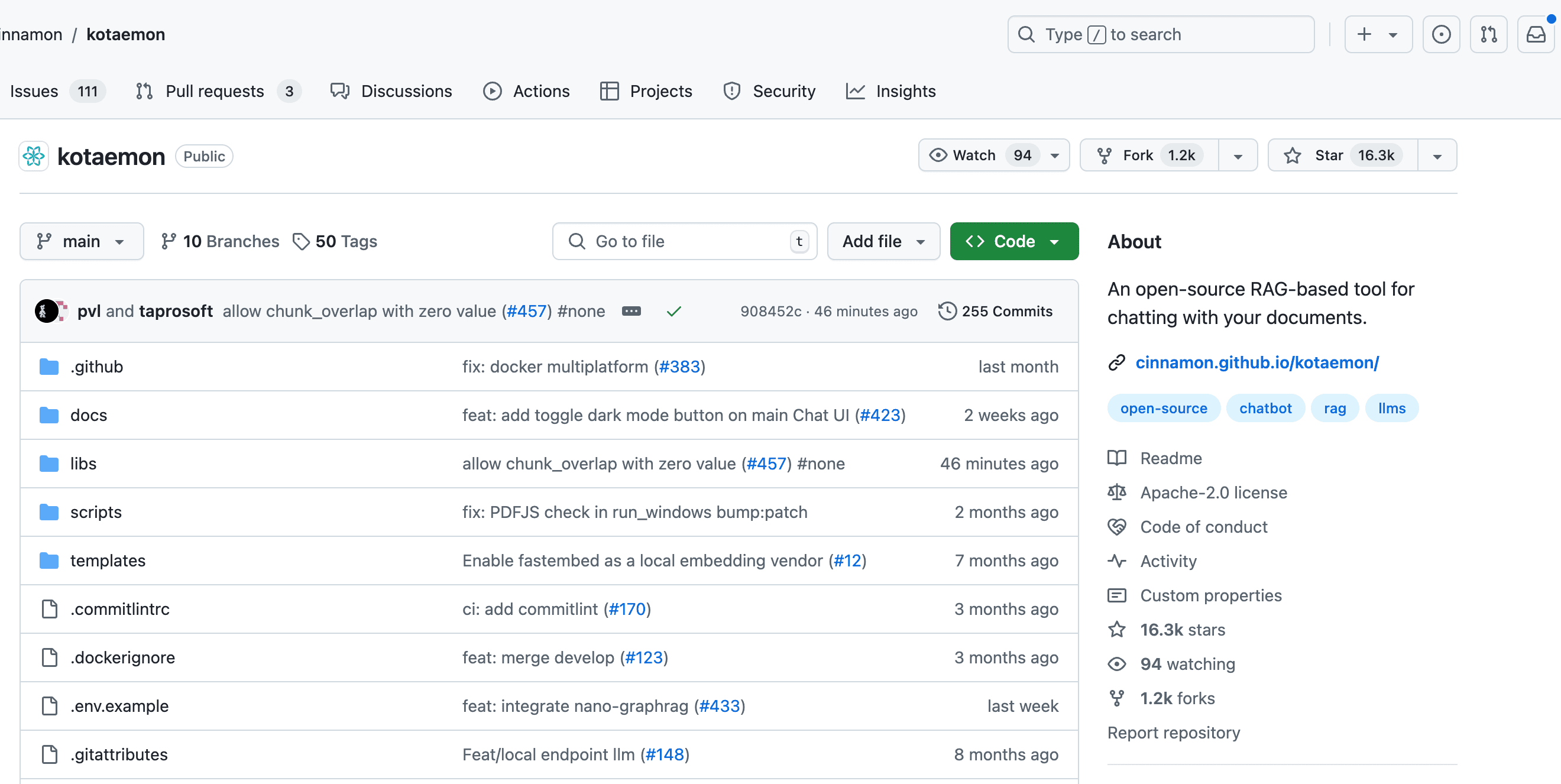Open the libs folder
The width and height of the screenshot is (1561, 784).
[x=83, y=464]
